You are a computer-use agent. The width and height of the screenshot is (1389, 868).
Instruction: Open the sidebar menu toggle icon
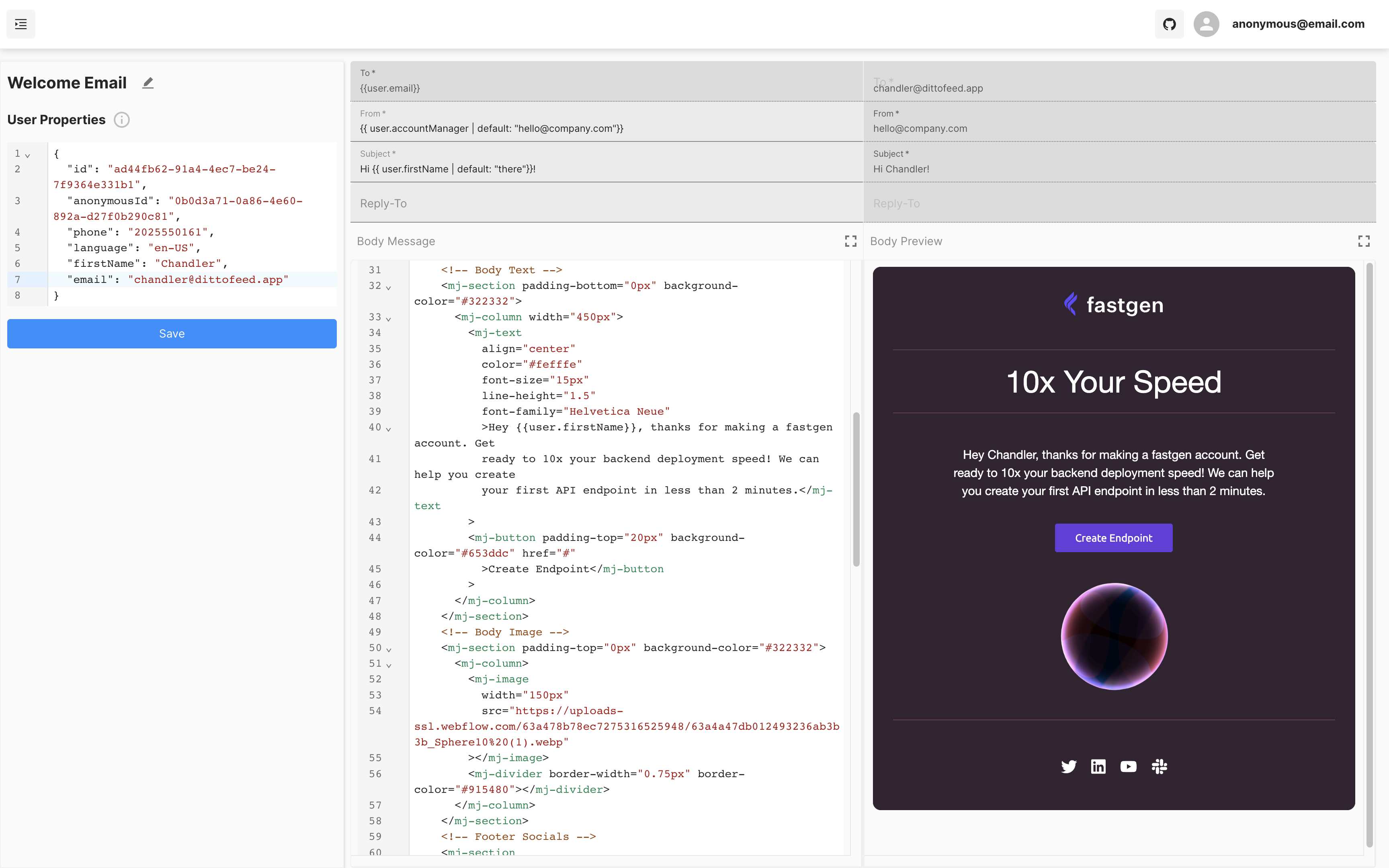tap(20, 24)
